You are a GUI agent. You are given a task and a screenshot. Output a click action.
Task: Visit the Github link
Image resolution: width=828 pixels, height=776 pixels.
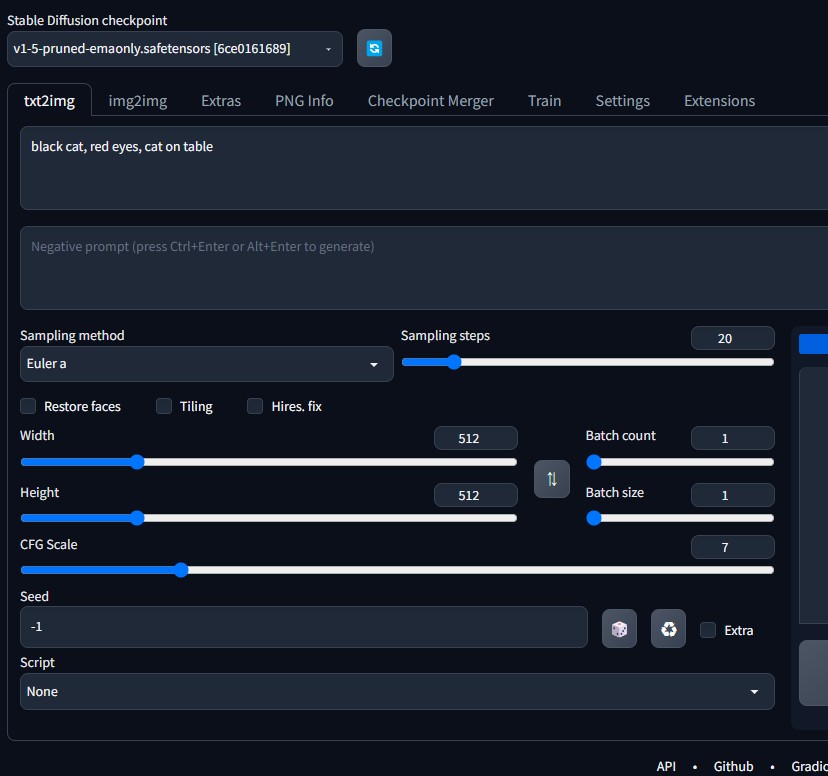tap(733, 765)
